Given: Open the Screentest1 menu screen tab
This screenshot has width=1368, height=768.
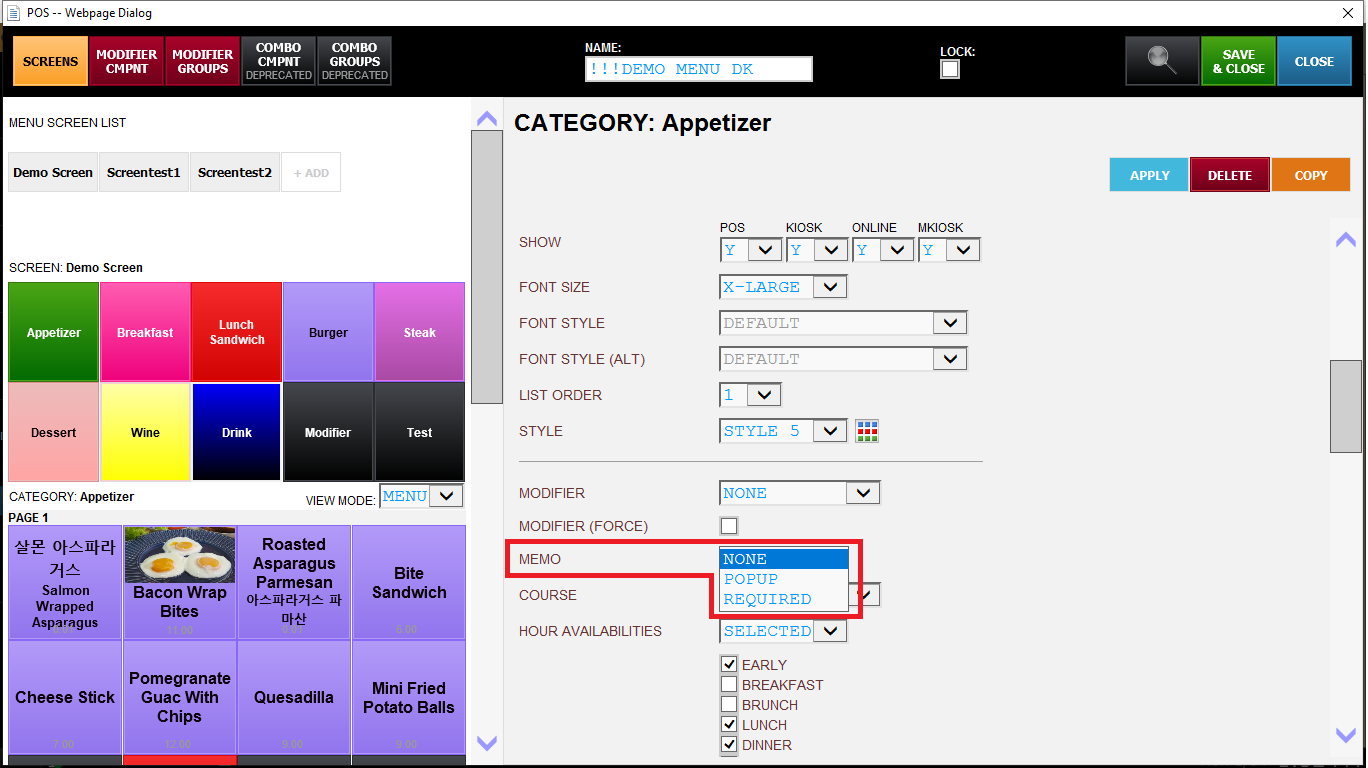Looking at the screenshot, I should 144,172.
